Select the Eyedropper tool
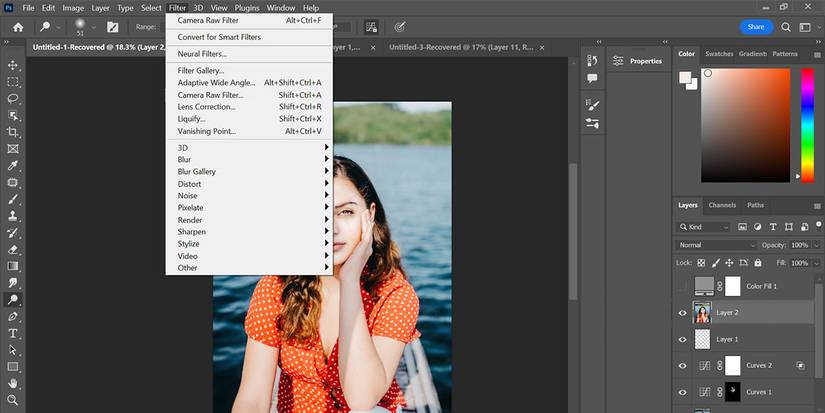The width and height of the screenshot is (825, 413). pyautogui.click(x=13, y=166)
